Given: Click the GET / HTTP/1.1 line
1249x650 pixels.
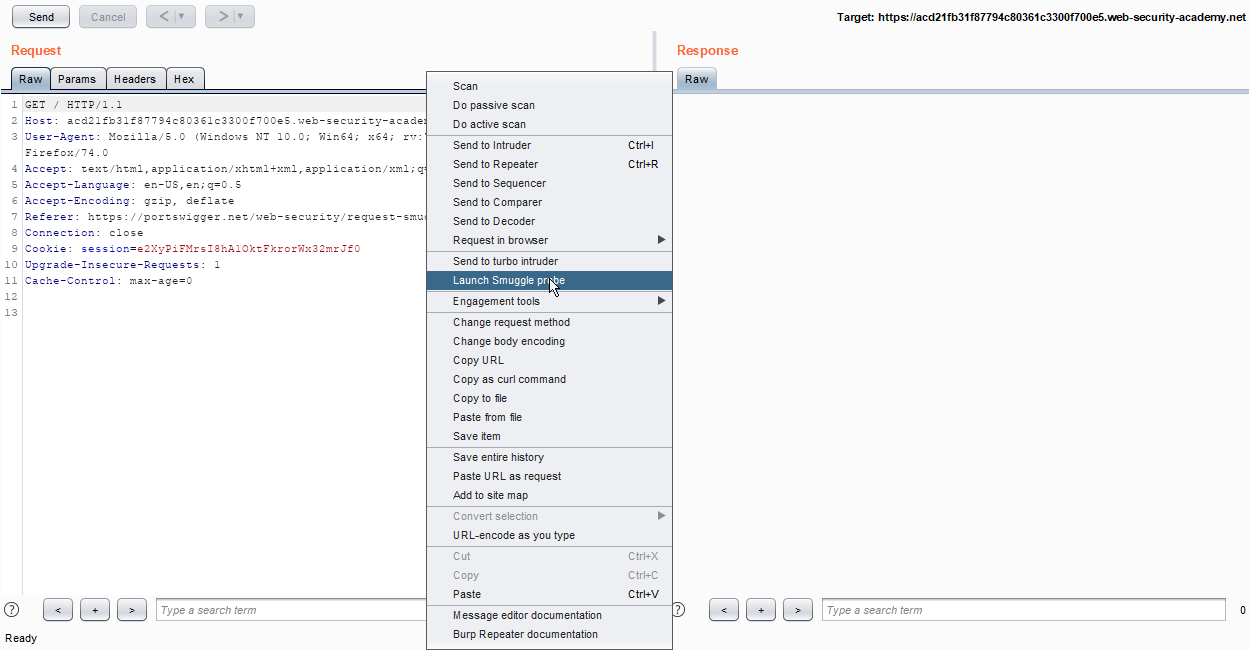Looking at the screenshot, I should pyautogui.click(x=74, y=105).
